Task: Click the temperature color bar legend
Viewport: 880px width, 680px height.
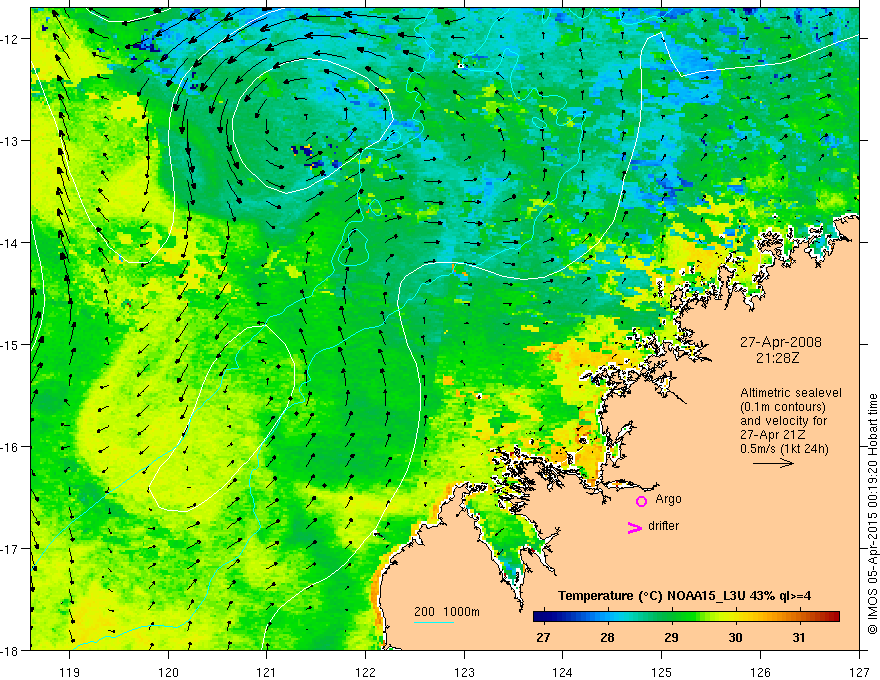Action: click(x=686, y=617)
